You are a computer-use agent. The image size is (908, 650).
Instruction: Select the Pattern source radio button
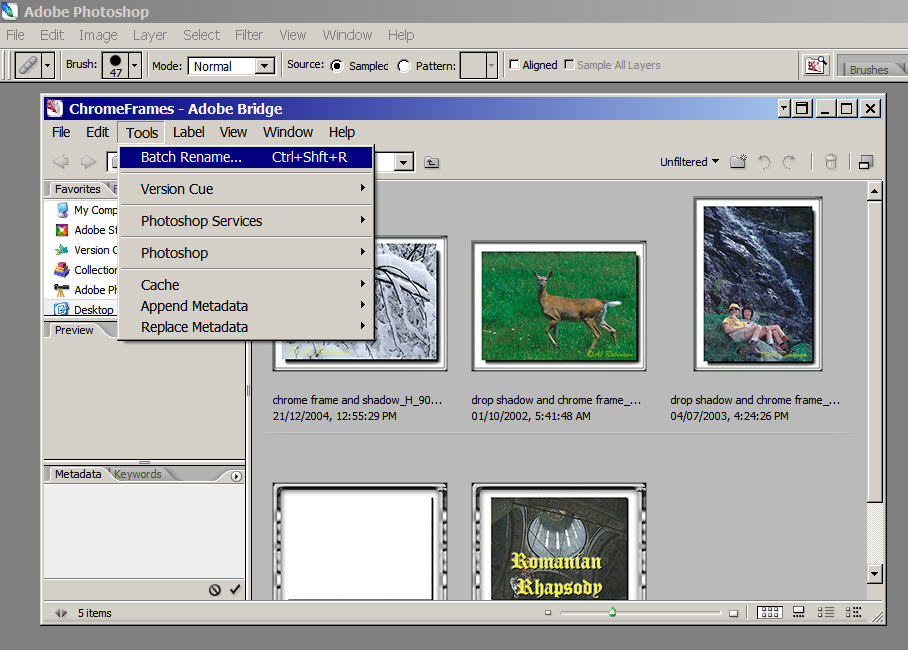pos(404,66)
